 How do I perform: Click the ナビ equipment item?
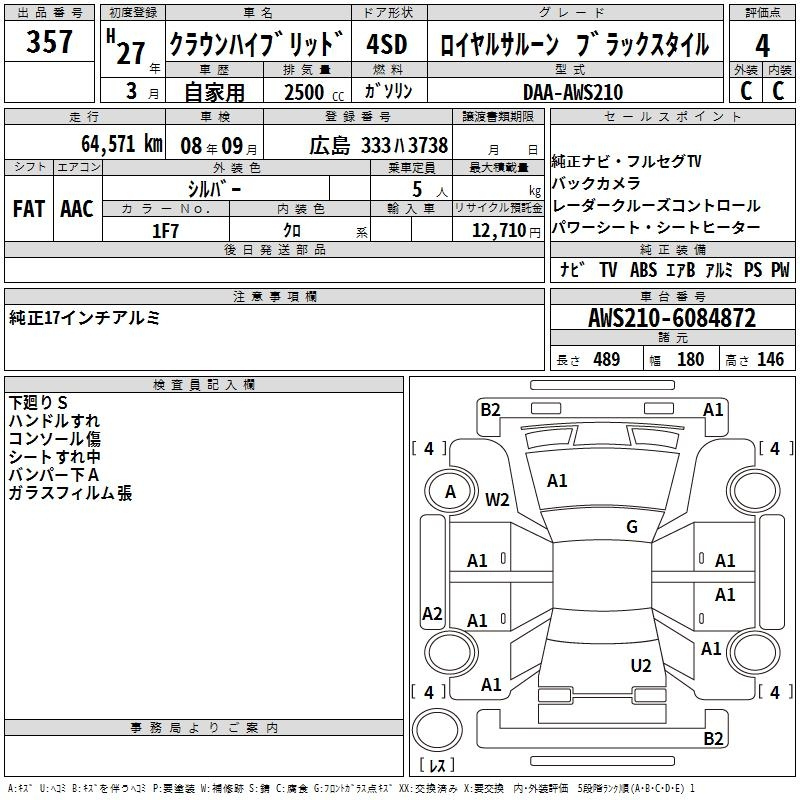[571, 269]
